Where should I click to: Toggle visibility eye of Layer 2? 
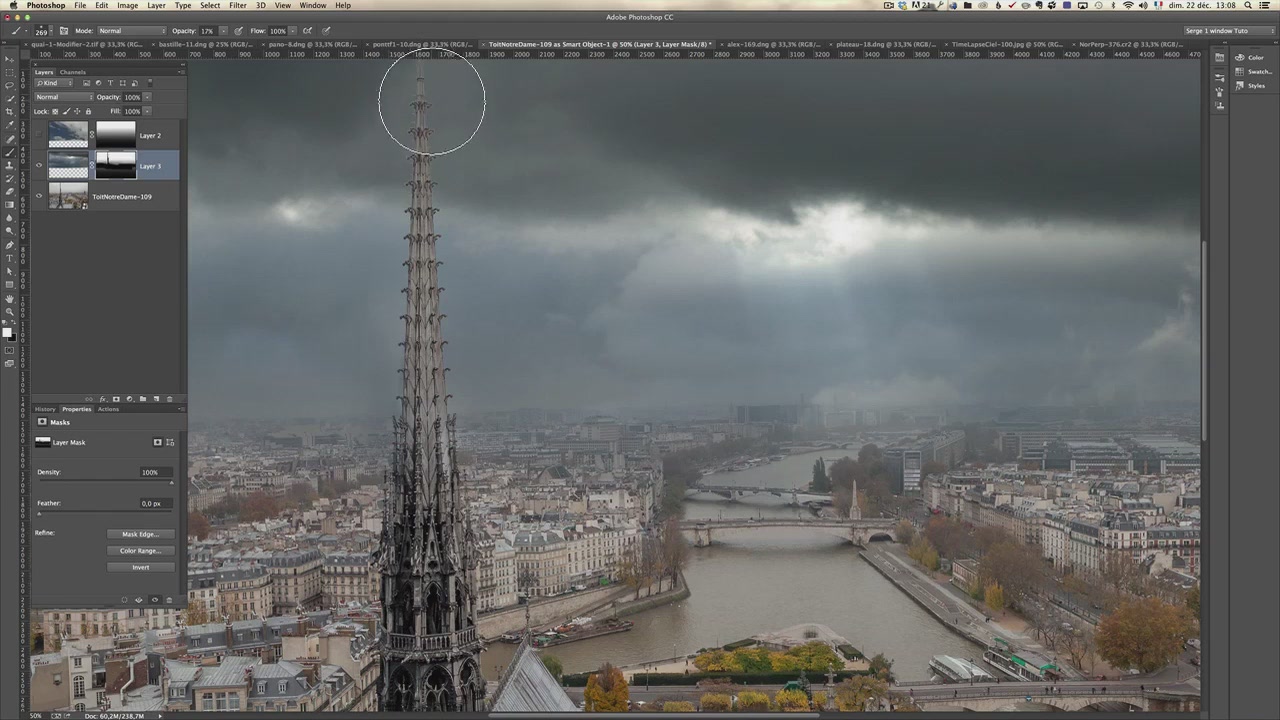point(39,135)
